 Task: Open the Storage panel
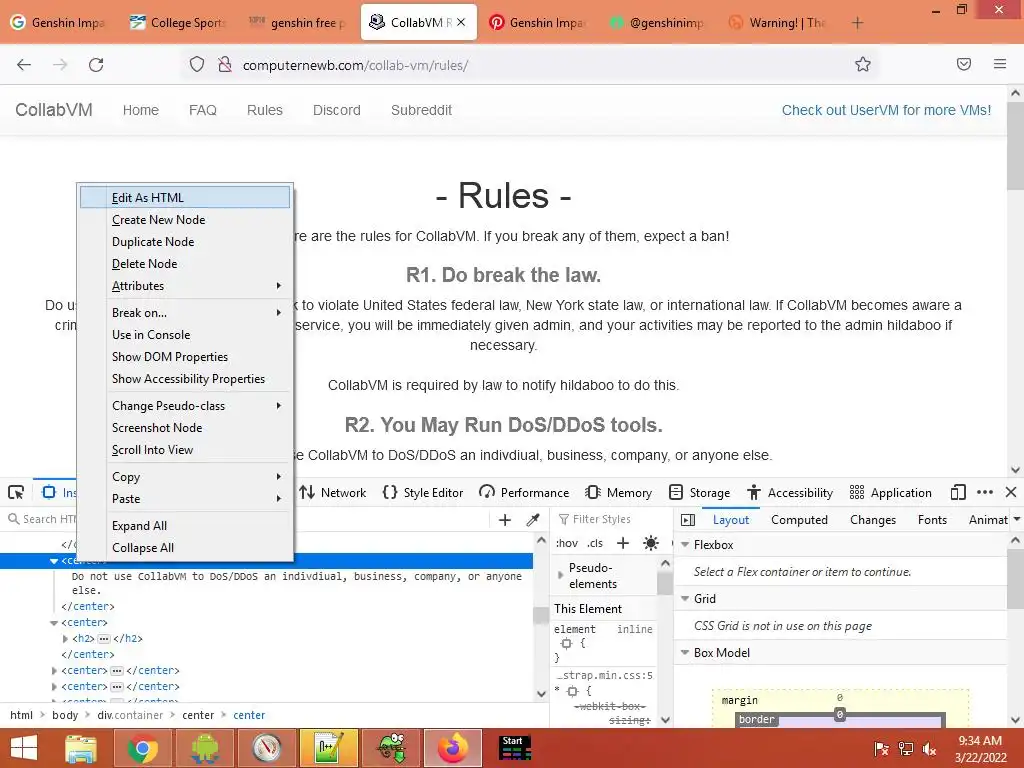pyautogui.click(x=699, y=492)
